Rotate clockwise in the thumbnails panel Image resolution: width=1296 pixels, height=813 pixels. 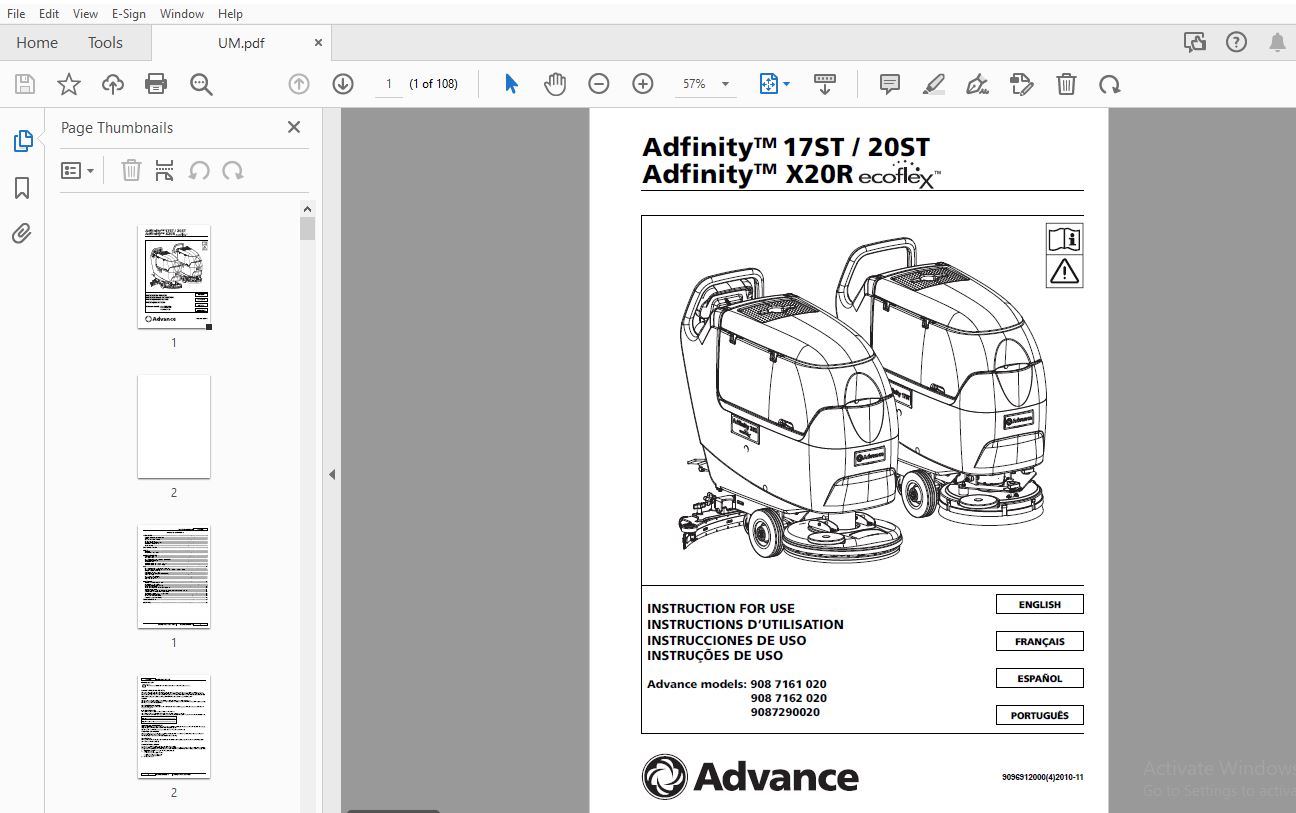click(233, 171)
